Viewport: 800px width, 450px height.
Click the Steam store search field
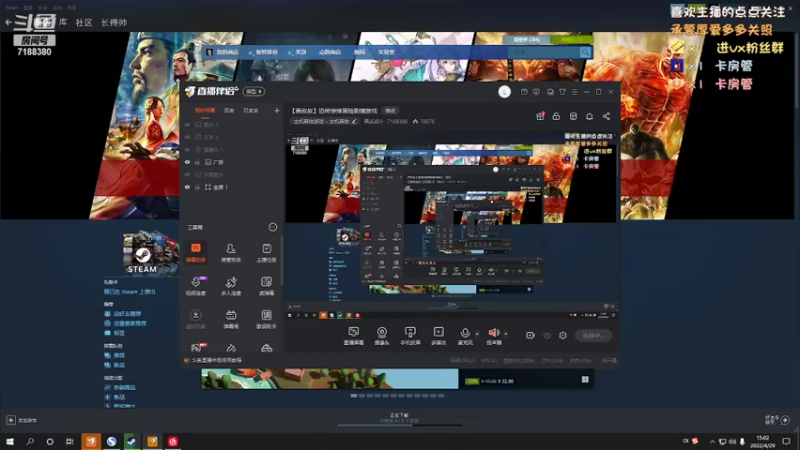pyautogui.click(x=543, y=52)
